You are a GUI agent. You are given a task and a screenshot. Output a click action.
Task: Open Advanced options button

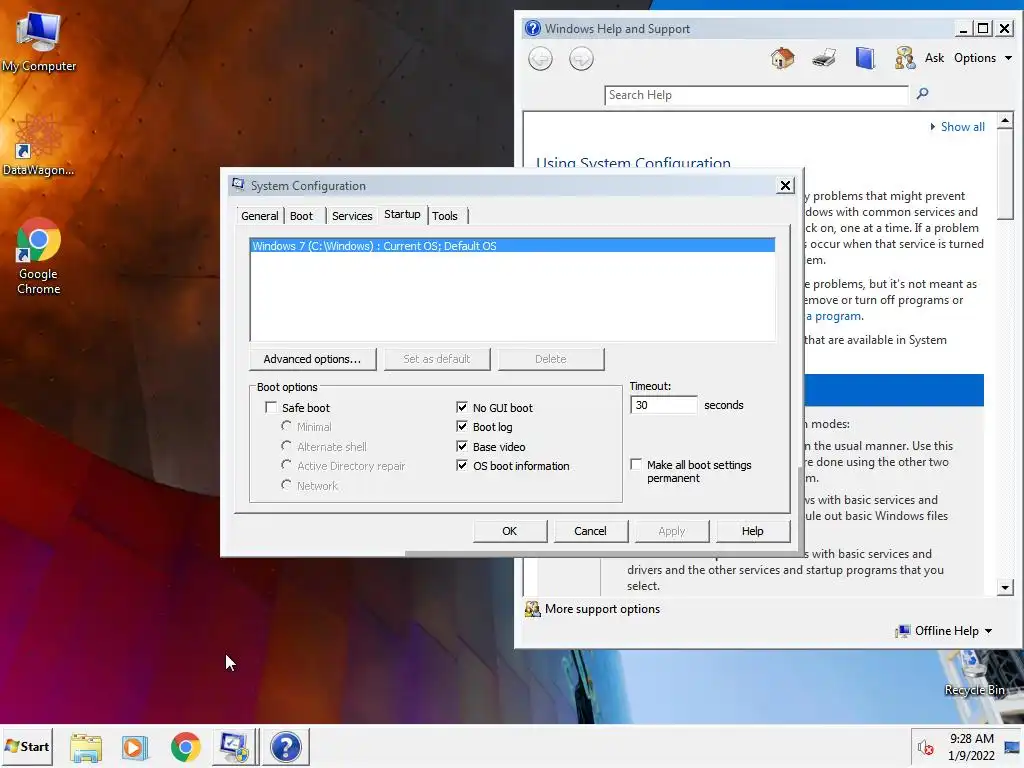[x=312, y=359]
